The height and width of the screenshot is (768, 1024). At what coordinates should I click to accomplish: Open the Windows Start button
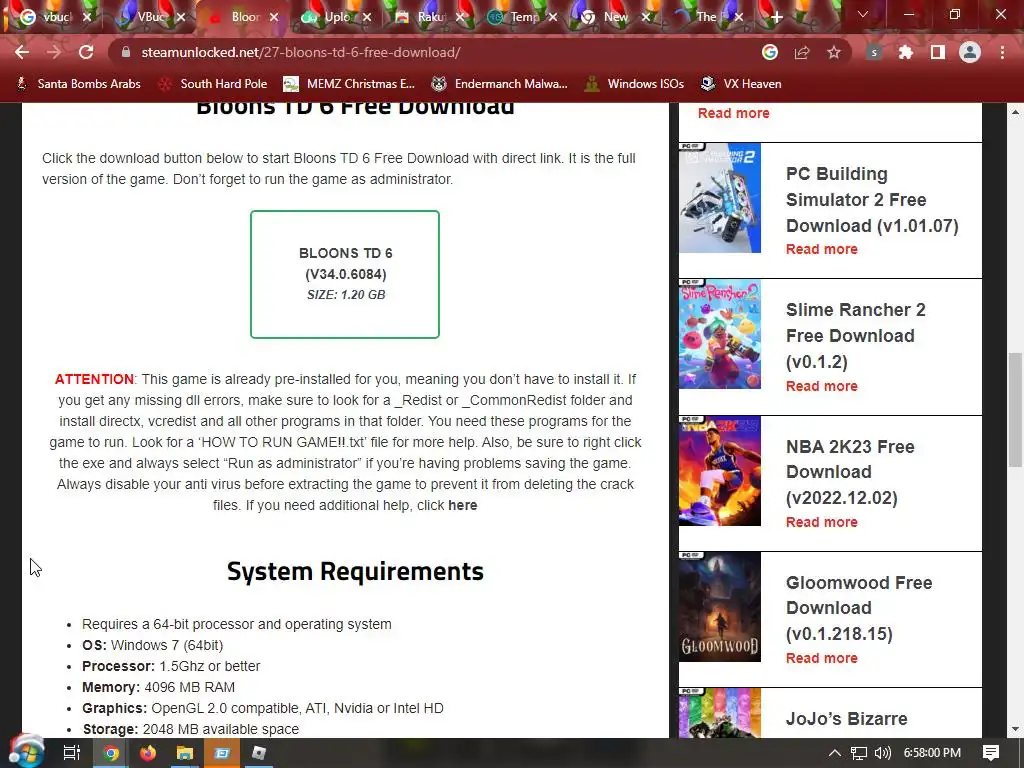pyautogui.click(x=26, y=753)
